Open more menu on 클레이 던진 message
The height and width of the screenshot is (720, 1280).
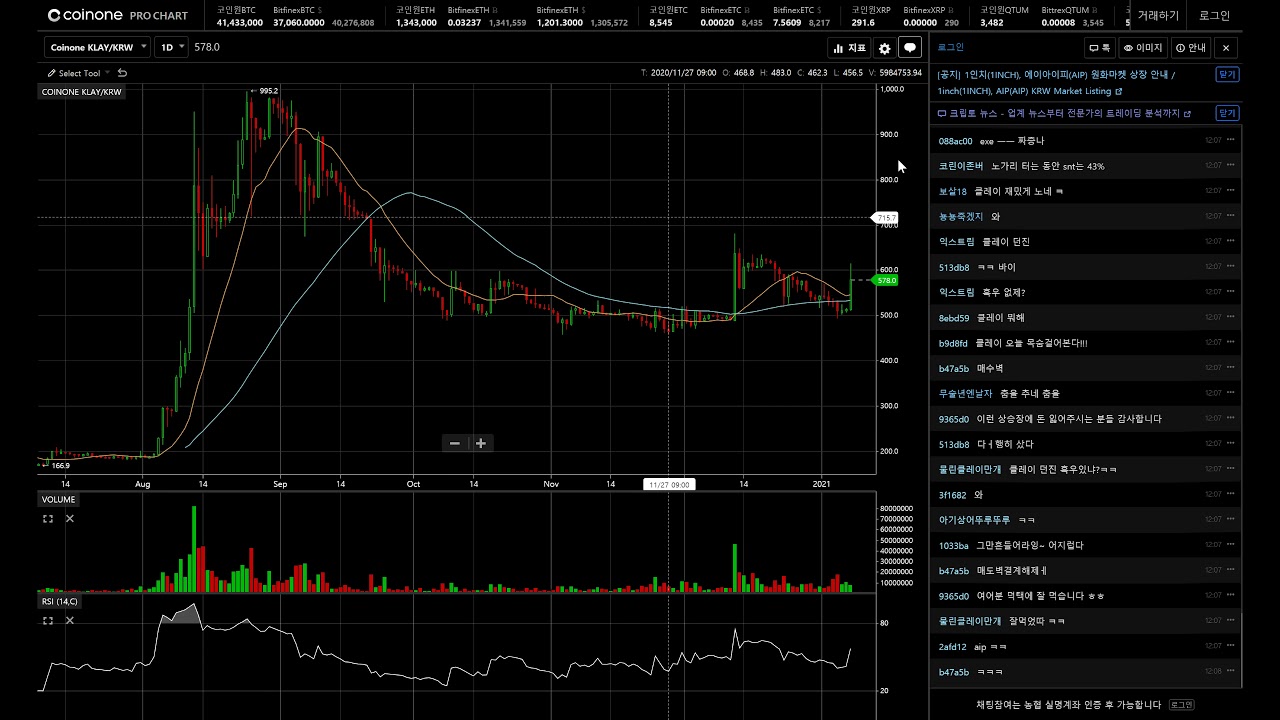pyautogui.click(x=1231, y=241)
